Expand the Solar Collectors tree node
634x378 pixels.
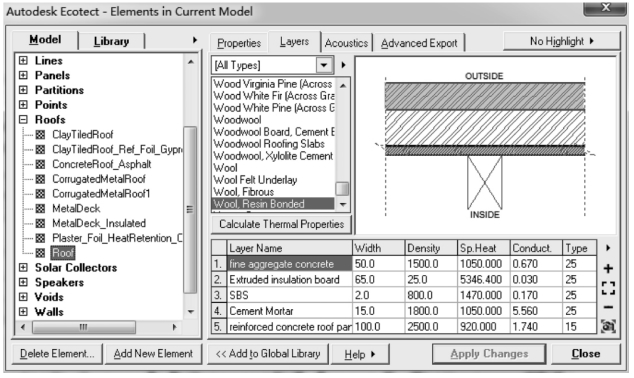point(23,268)
